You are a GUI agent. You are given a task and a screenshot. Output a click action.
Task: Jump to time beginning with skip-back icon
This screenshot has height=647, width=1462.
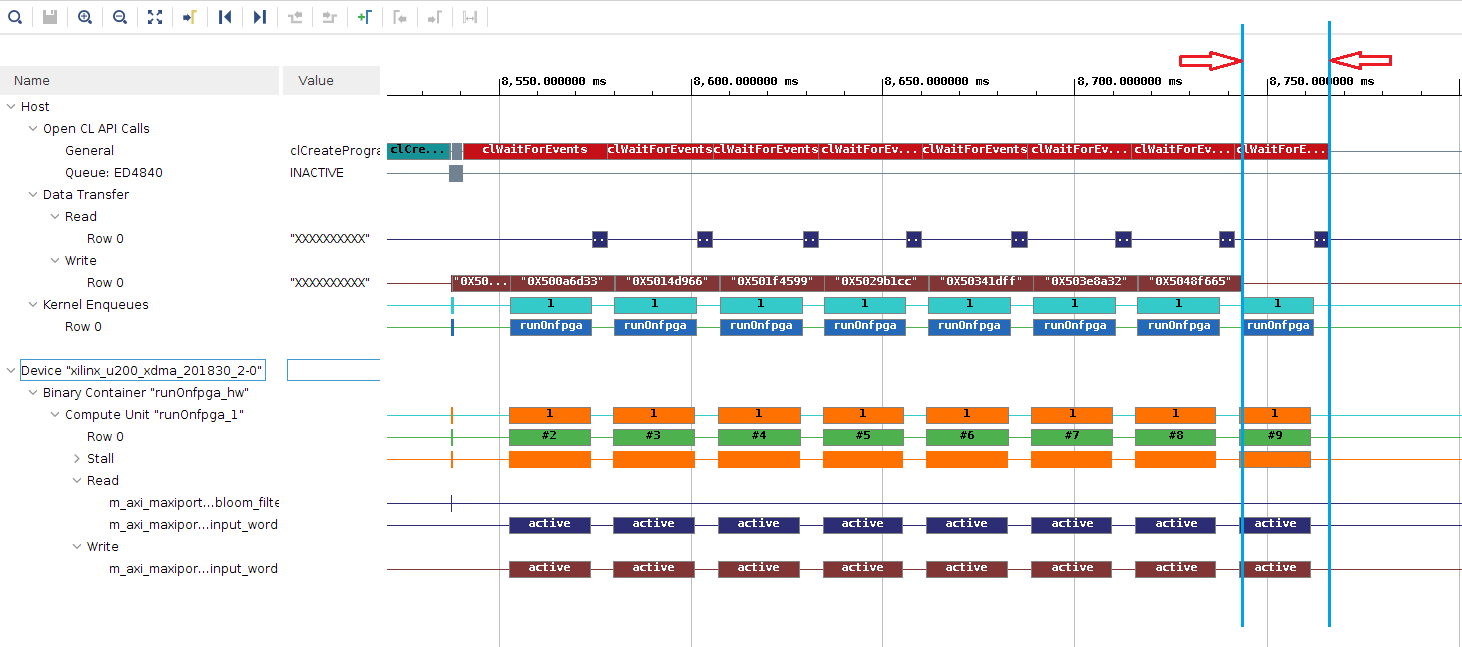click(225, 17)
